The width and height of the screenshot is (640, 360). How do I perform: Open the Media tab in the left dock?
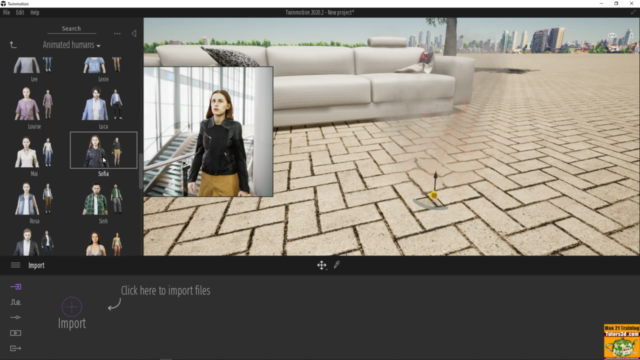16,333
